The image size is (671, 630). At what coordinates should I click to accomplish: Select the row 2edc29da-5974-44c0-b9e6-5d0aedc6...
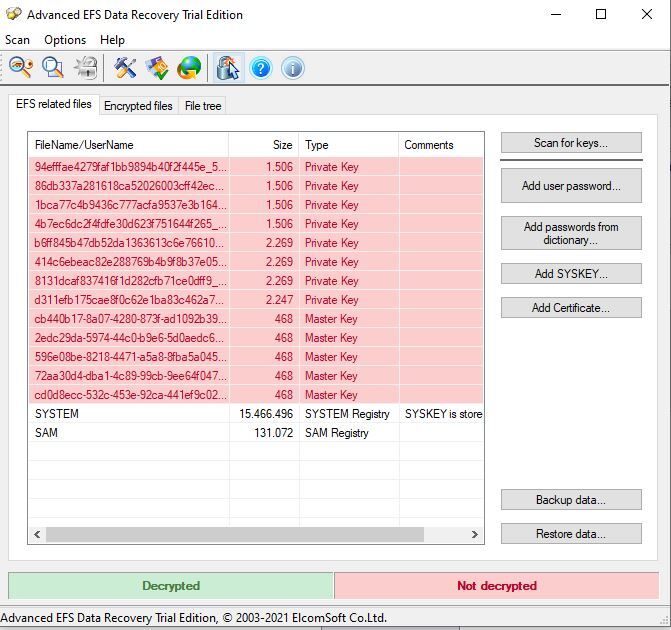click(x=256, y=337)
